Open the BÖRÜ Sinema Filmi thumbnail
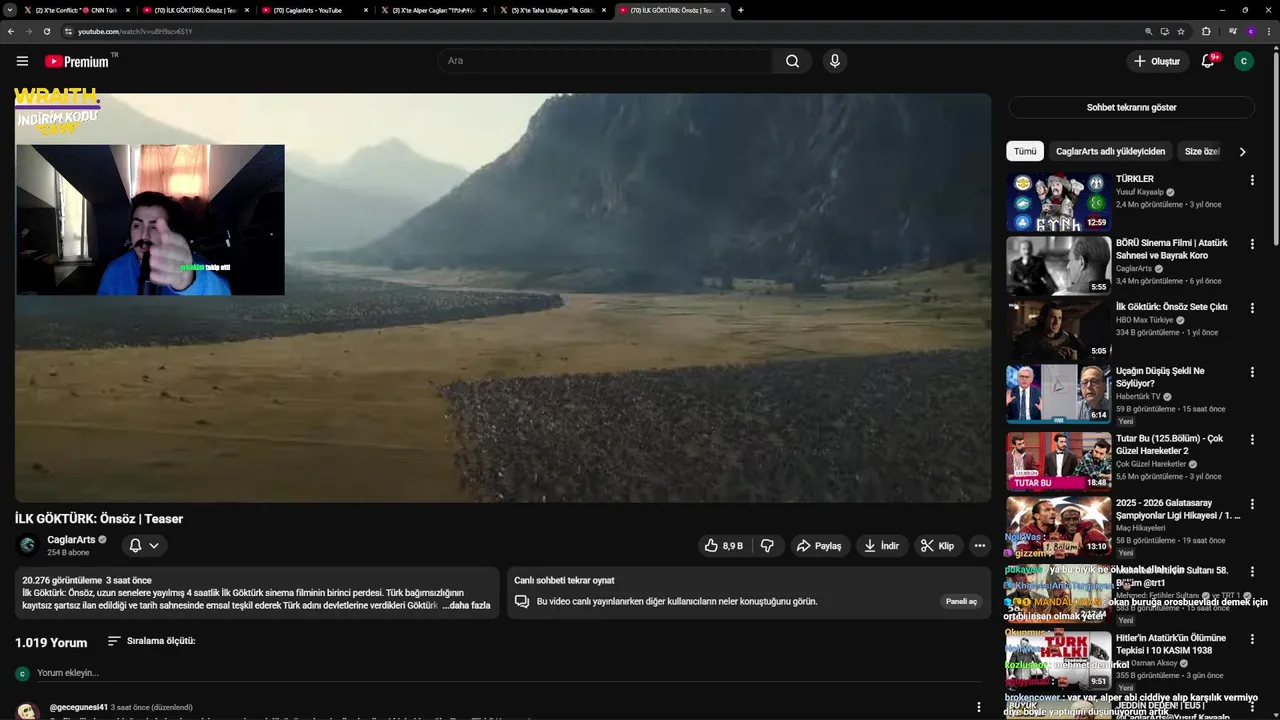The width and height of the screenshot is (1280, 720). point(1058,266)
